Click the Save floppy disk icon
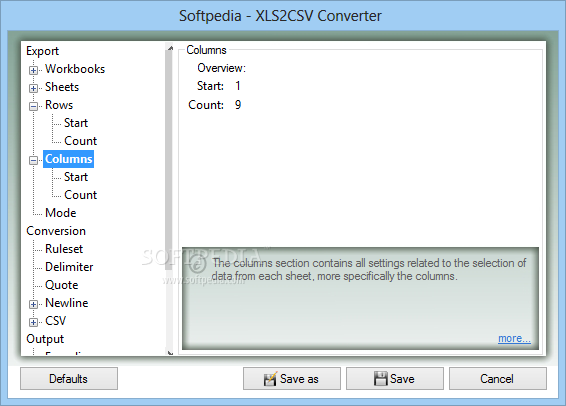566x406 pixels. [x=380, y=379]
